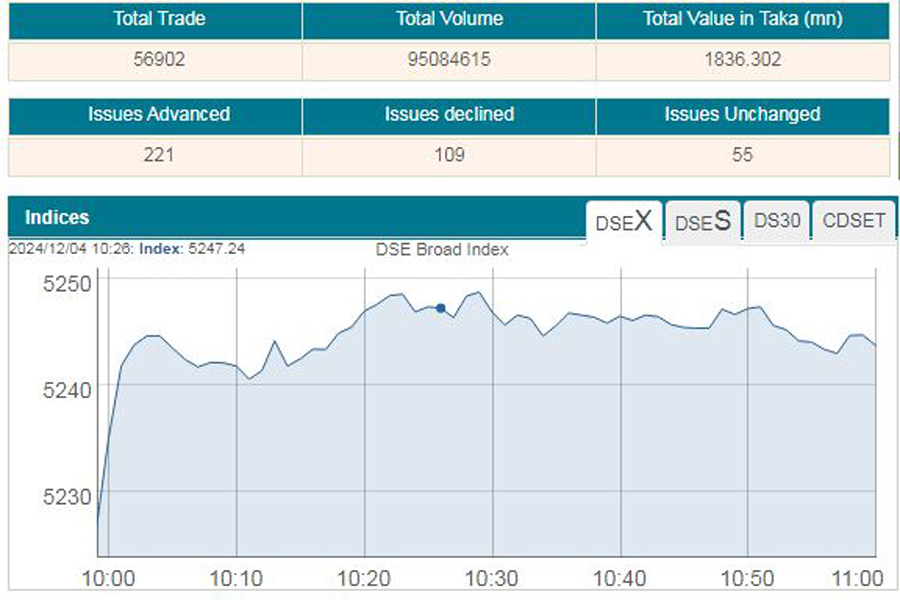900x600 pixels.
Task: Show the CDSET index chart tab
Action: pyautogui.click(x=853, y=221)
